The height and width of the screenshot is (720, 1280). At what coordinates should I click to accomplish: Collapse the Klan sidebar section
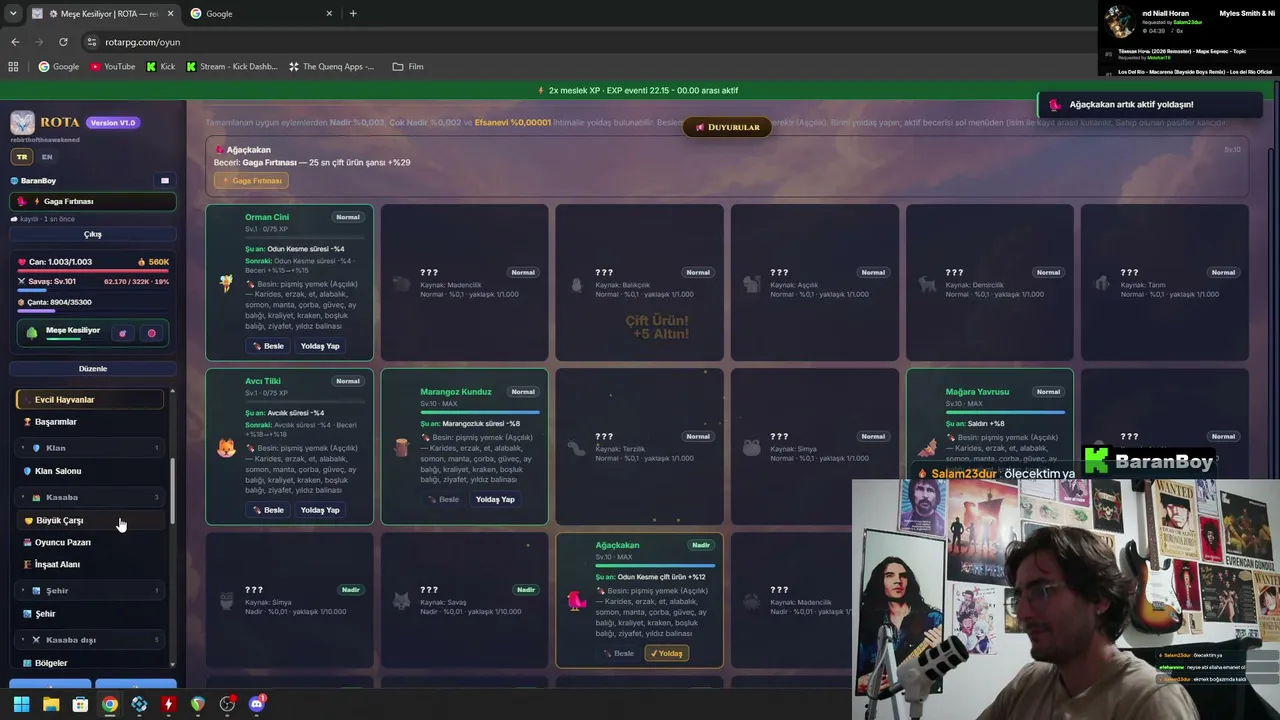(90, 448)
